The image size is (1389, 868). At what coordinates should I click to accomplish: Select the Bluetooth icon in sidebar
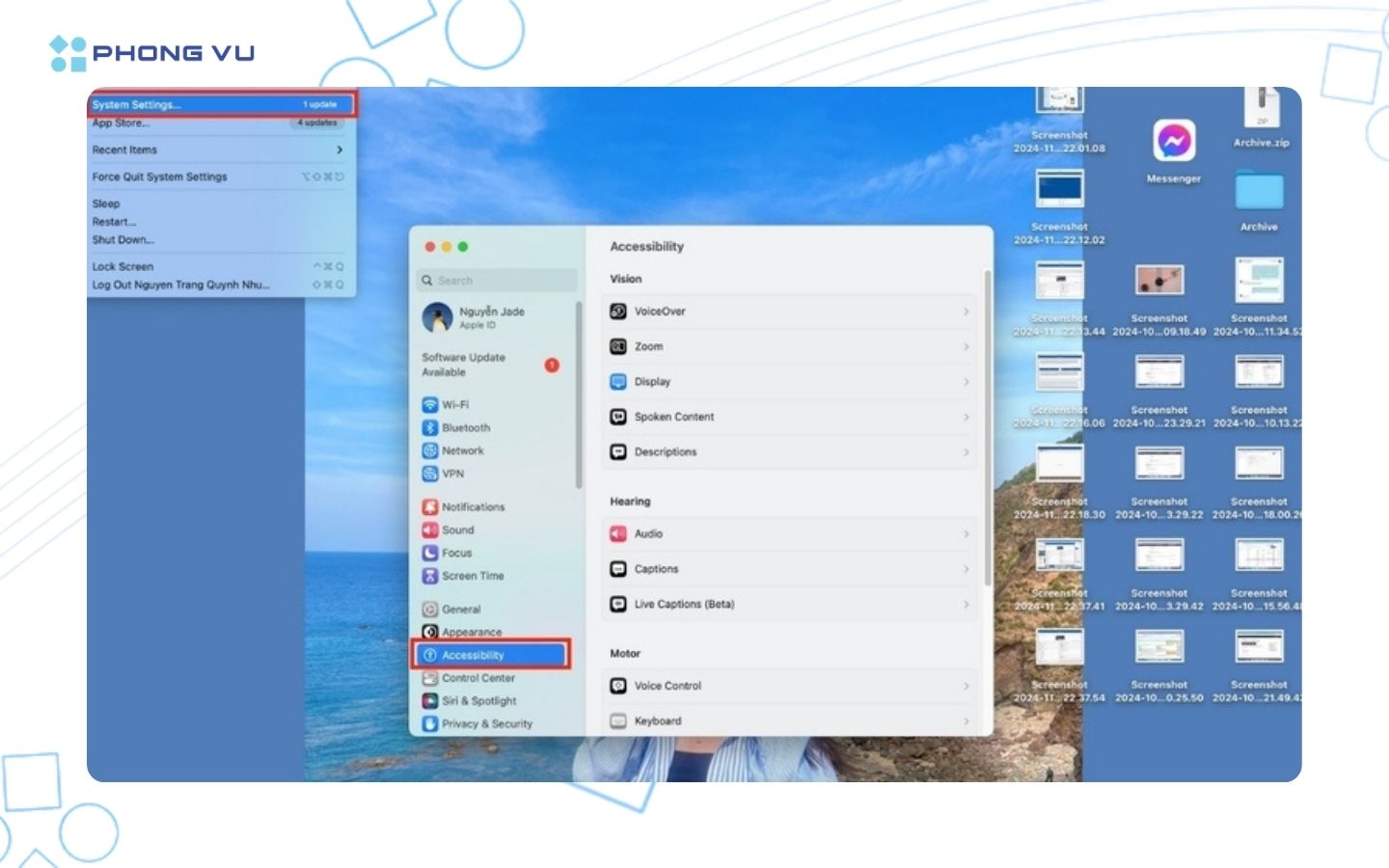(x=430, y=428)
